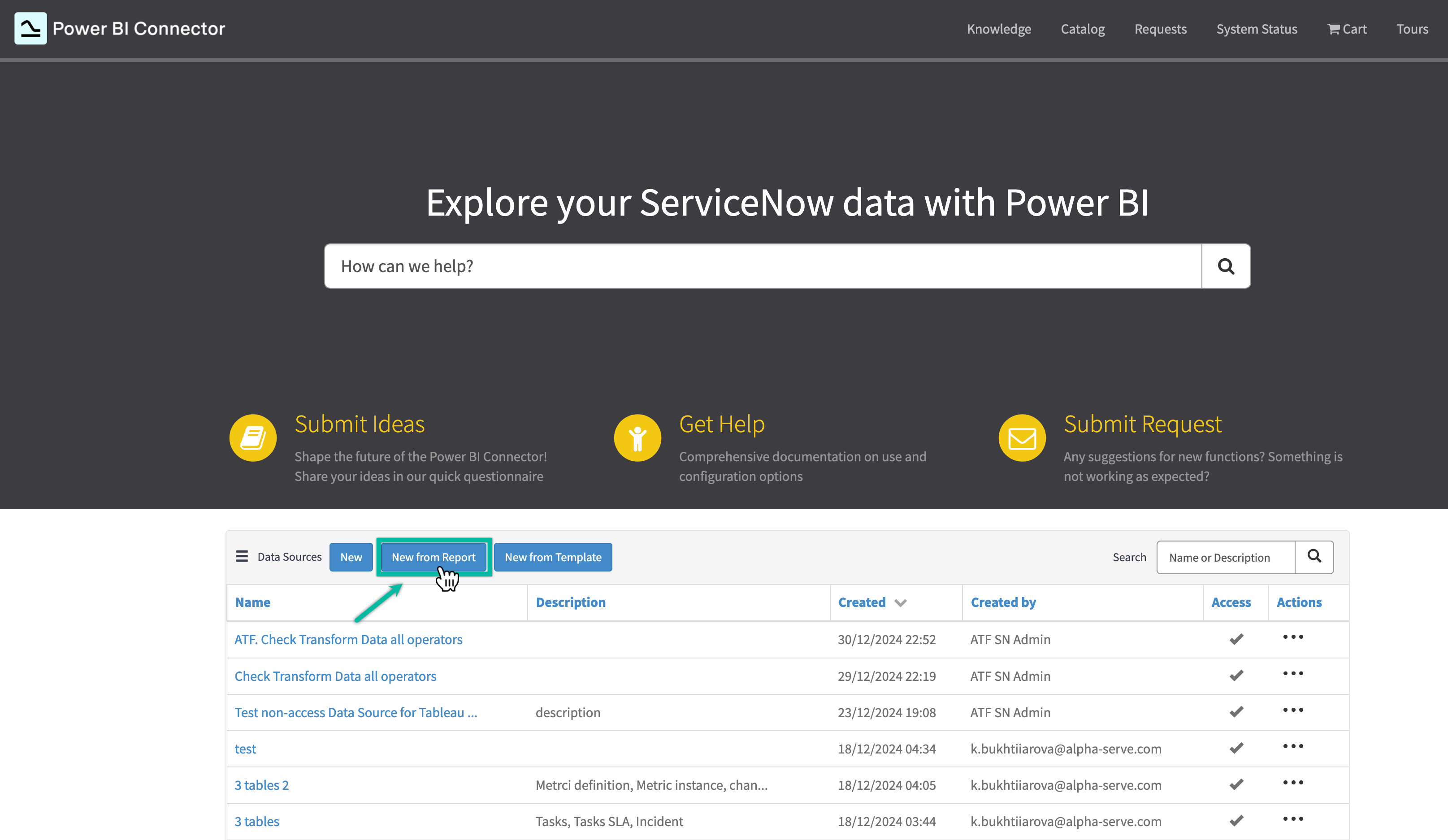
Task: Click the magnifier button in the help search bar
Action: (1226, 266)
